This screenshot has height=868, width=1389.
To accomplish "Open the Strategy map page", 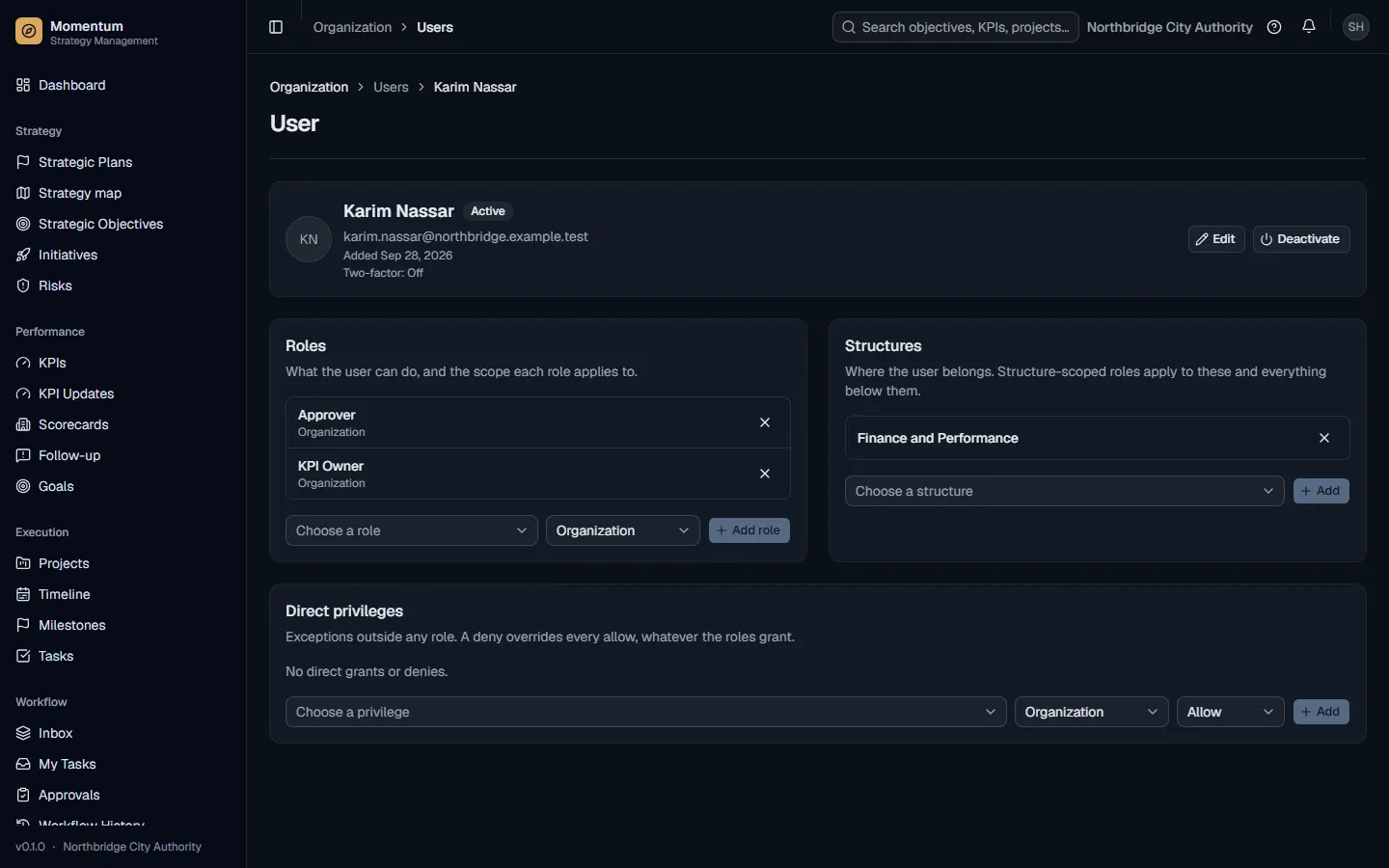I will pyautogui.click(x=123, y=193).
